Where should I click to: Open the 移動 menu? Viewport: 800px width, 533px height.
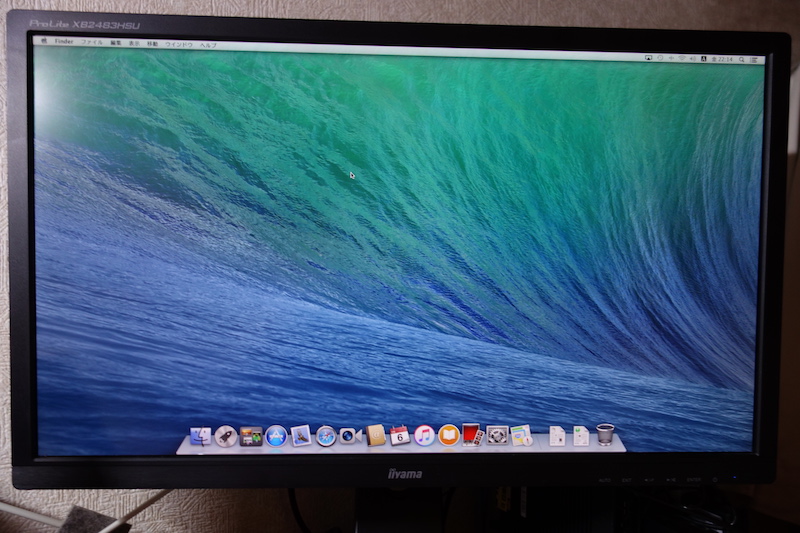click(153, 44)
